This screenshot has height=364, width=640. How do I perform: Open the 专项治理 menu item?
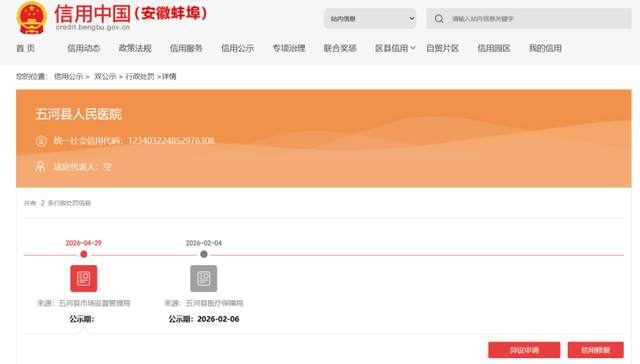tap(289, 48)
